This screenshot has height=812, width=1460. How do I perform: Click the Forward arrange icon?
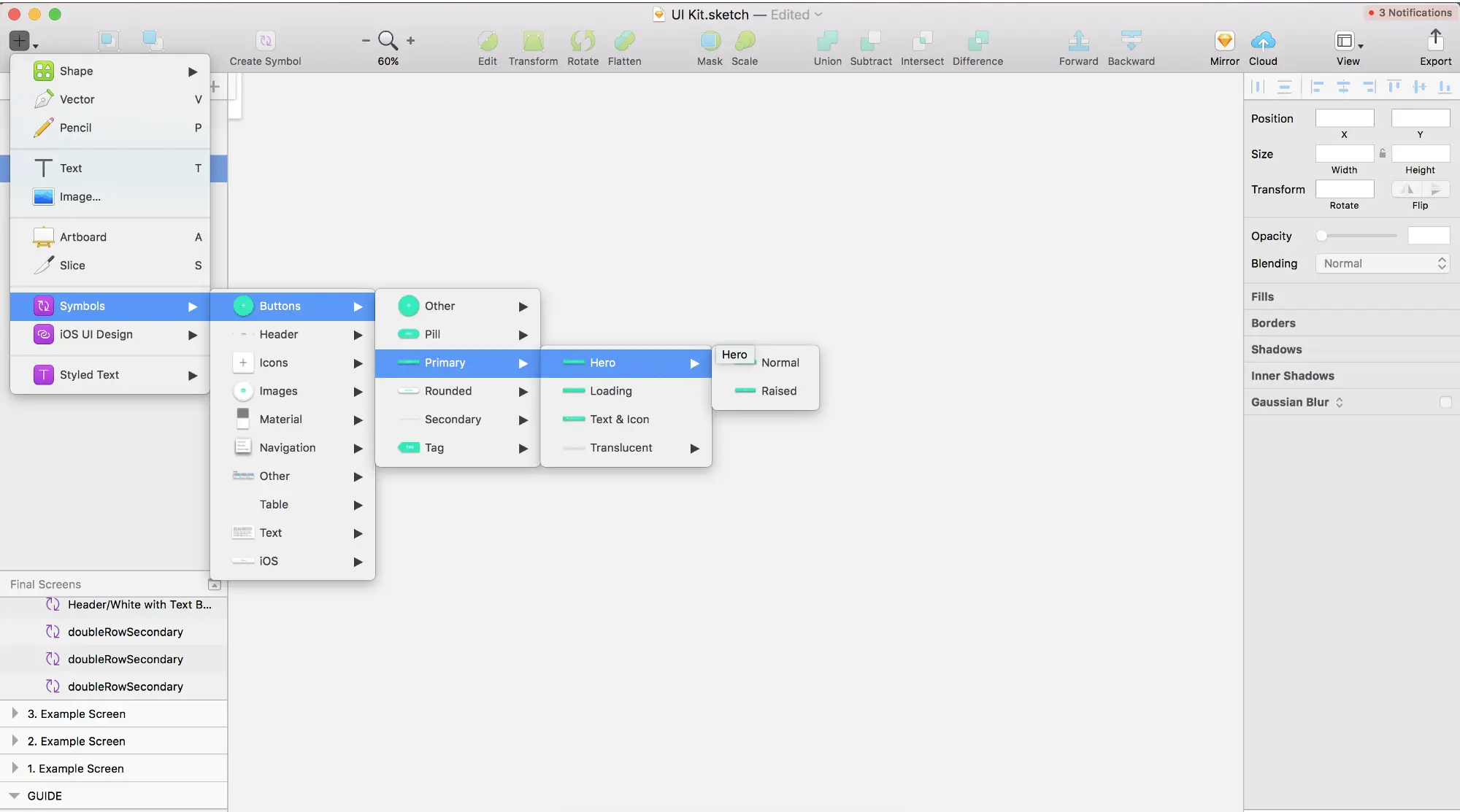click(1078, 41)
